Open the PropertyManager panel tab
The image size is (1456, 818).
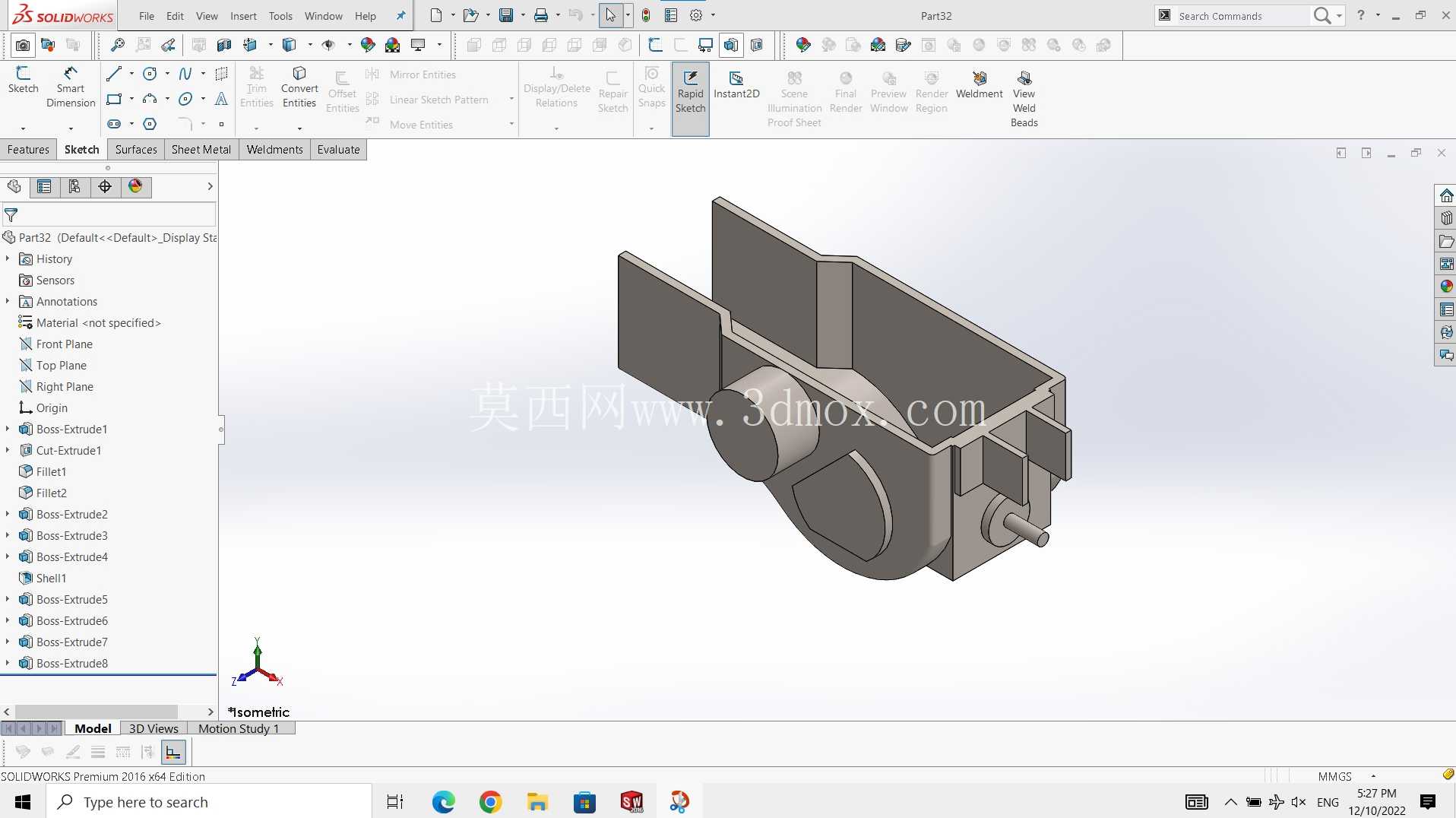click(x=44, y=186)
